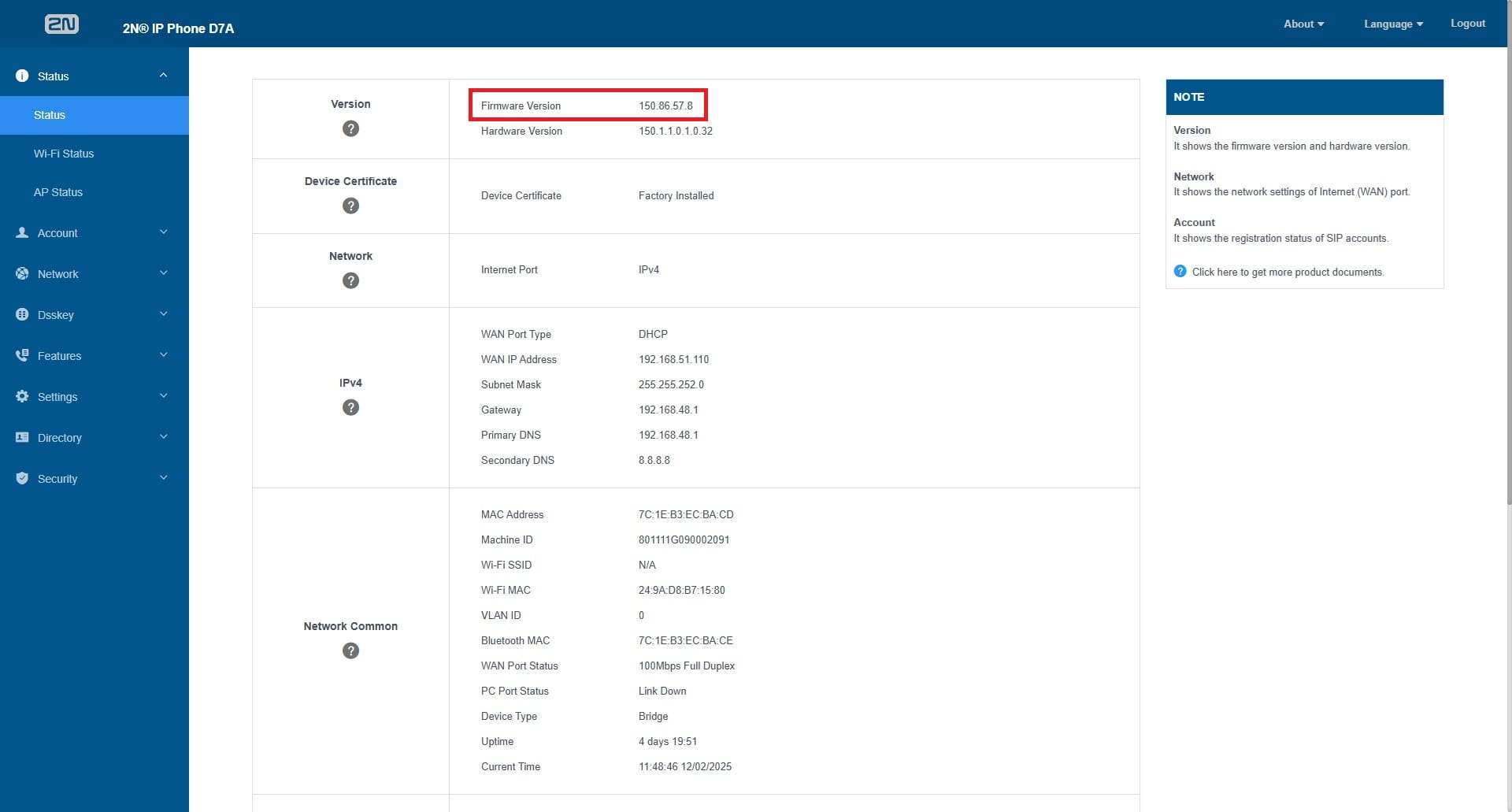Click the blue question icon in NOTE panel
1512x812 pixels.
[1180, 271]
